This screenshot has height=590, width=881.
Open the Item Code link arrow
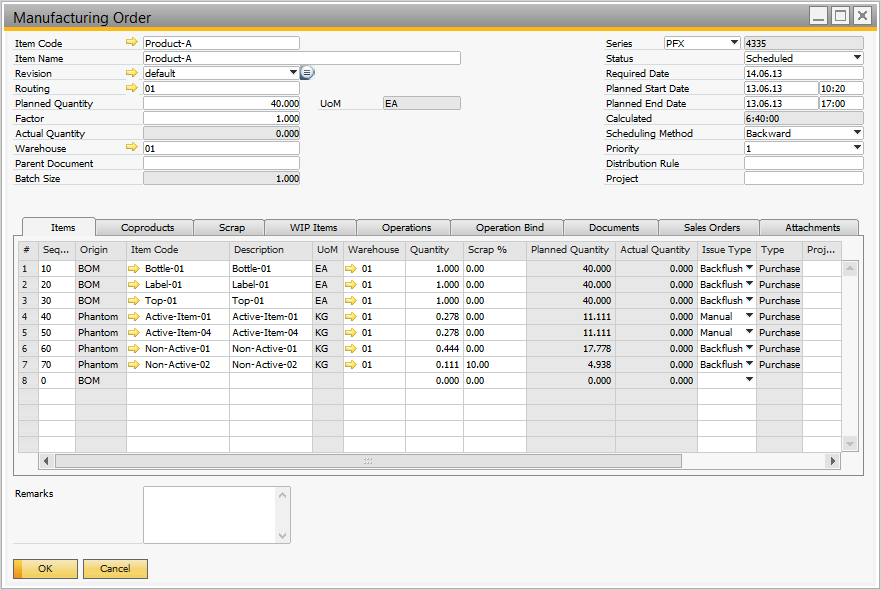pos(131,42)
